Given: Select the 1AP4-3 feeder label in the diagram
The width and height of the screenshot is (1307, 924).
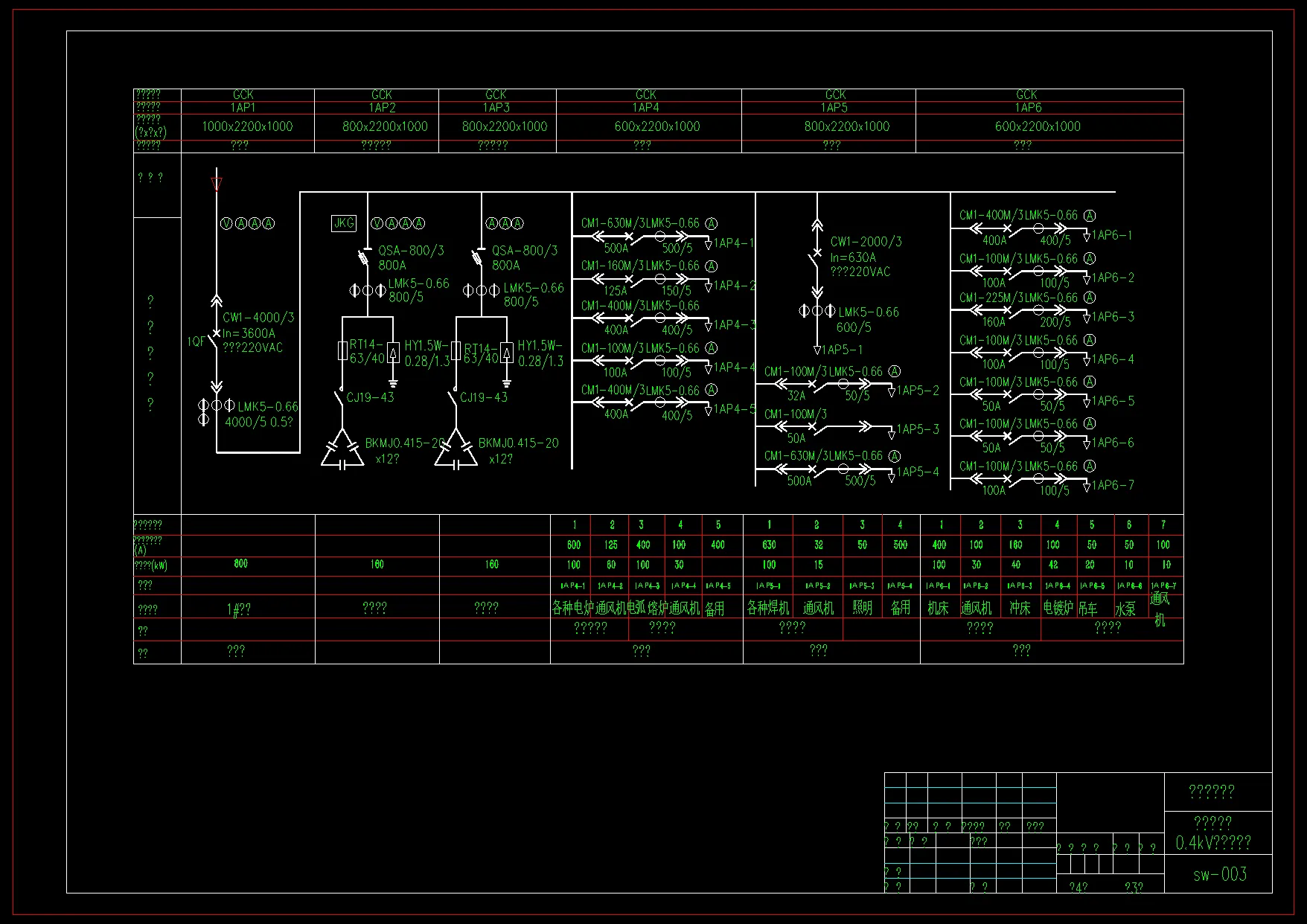Looking at the screenshot, I should pyautogui.click(x=735, y=325).
